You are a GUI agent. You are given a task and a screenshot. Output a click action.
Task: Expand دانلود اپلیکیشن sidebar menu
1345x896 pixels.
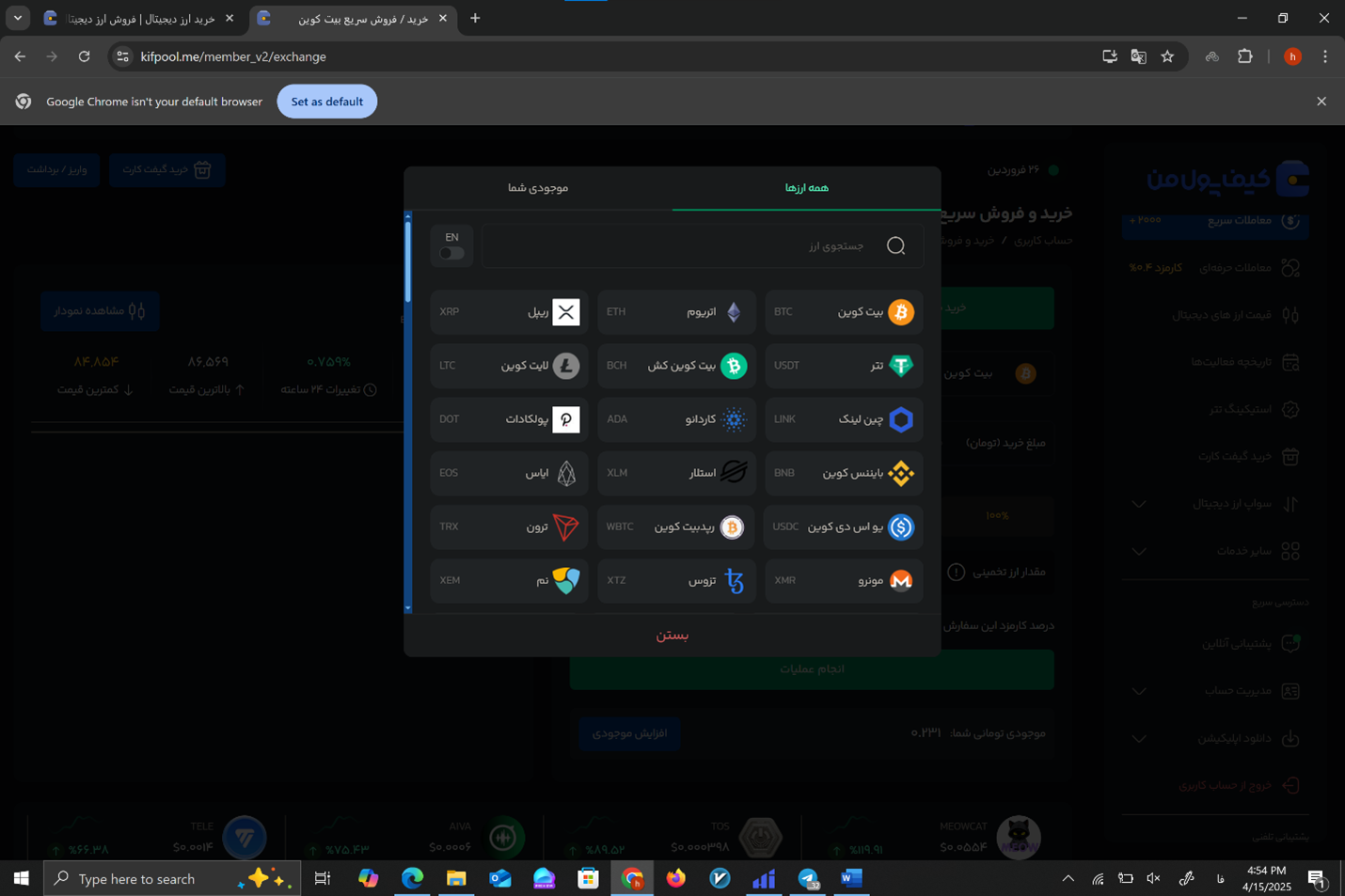click(x=1215, y=738)
